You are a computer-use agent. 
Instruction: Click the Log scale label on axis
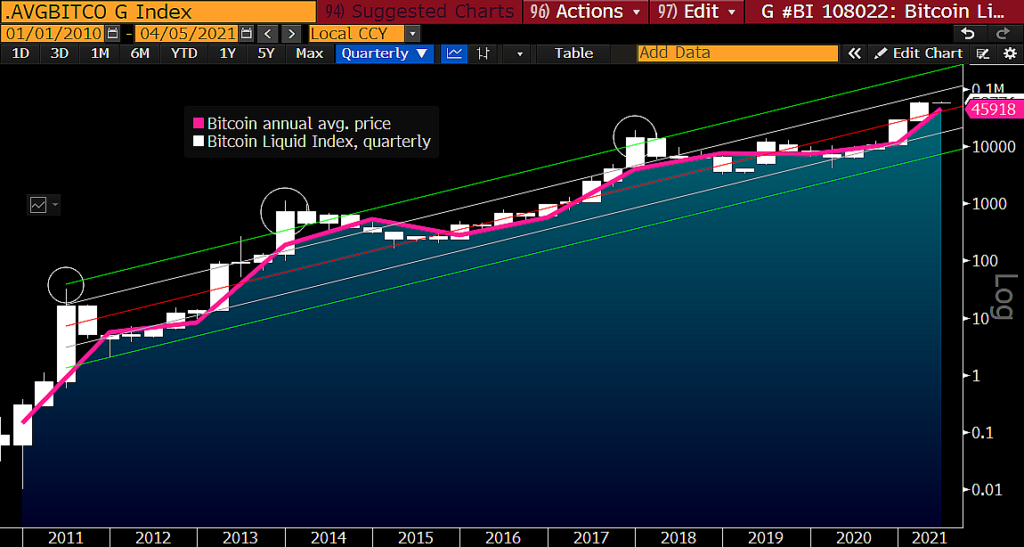pos(1006,297)
